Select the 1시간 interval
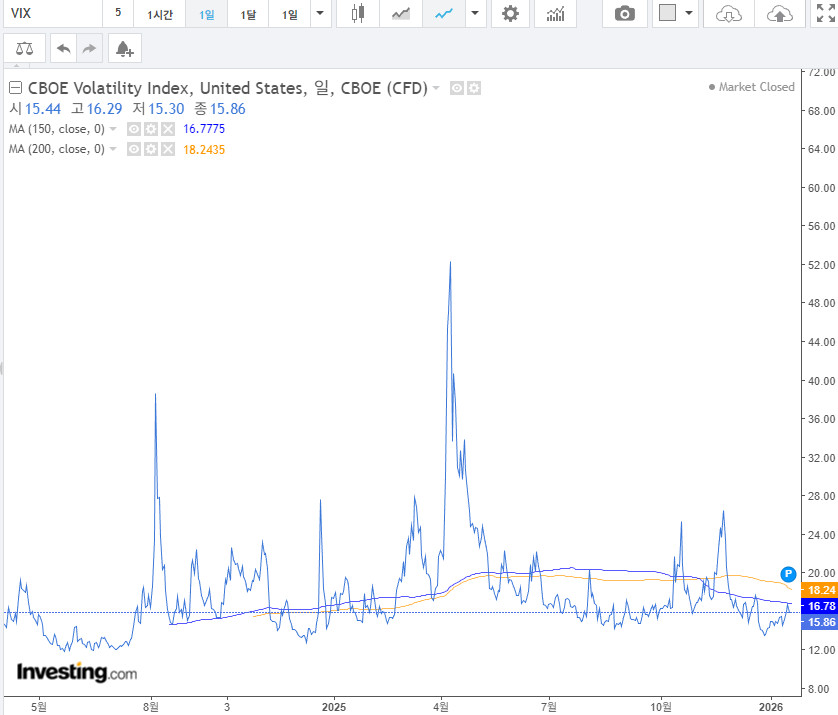Screen dimensions: 838x715 [x=159, y=13]
